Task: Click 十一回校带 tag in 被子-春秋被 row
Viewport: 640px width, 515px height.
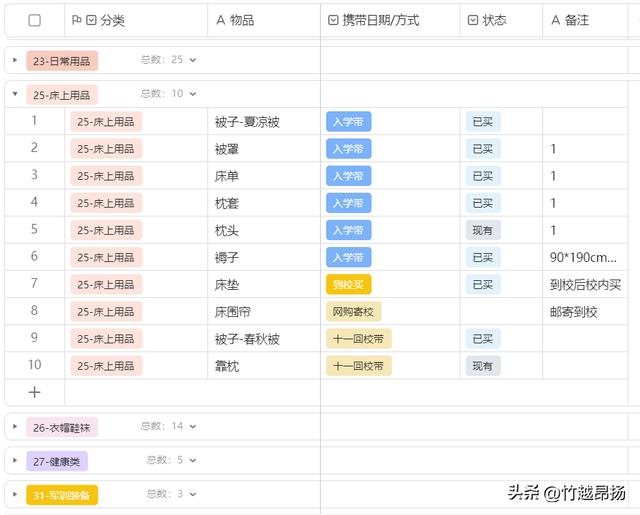Action: point(359,339)
